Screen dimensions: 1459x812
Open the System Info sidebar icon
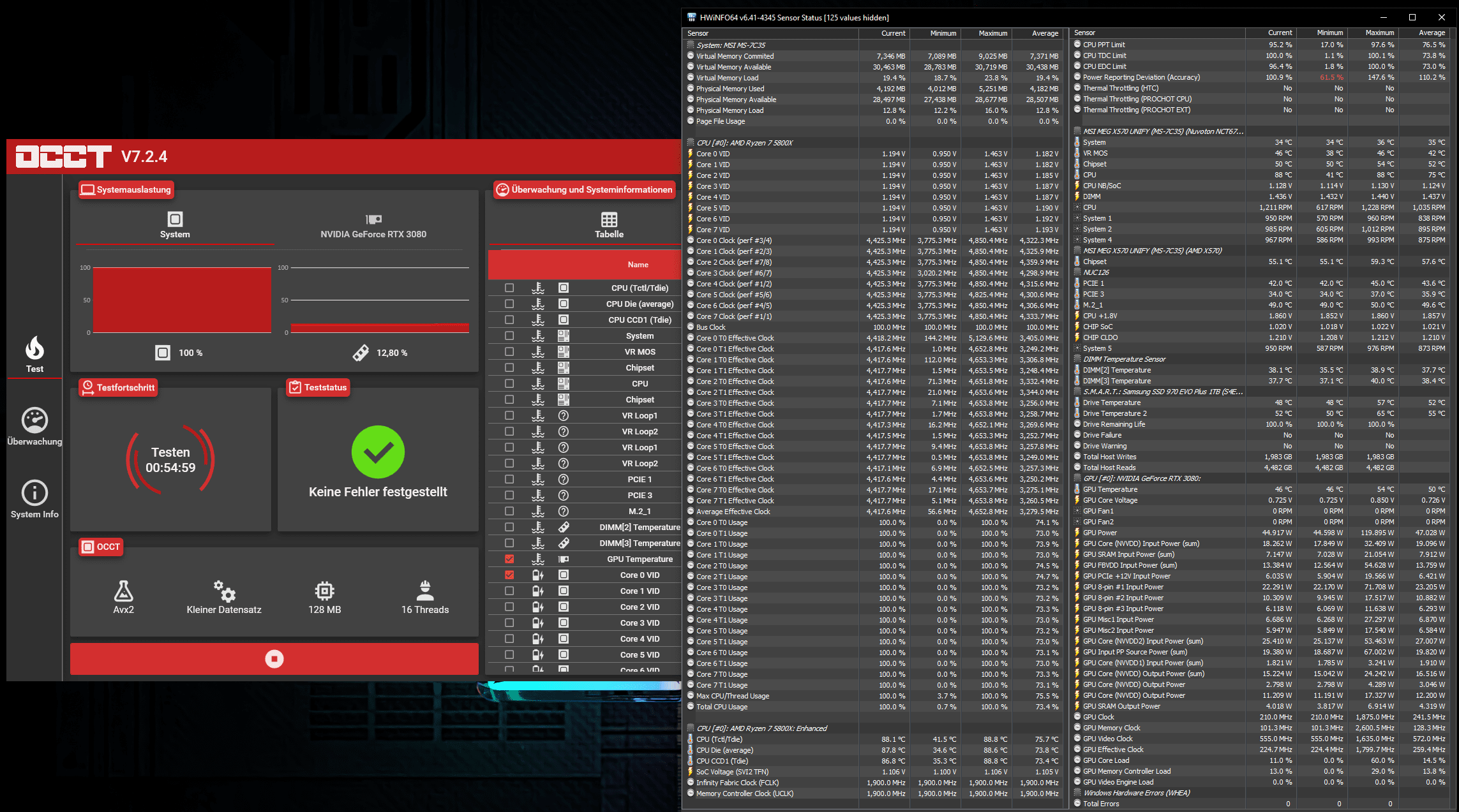[34, 493]
